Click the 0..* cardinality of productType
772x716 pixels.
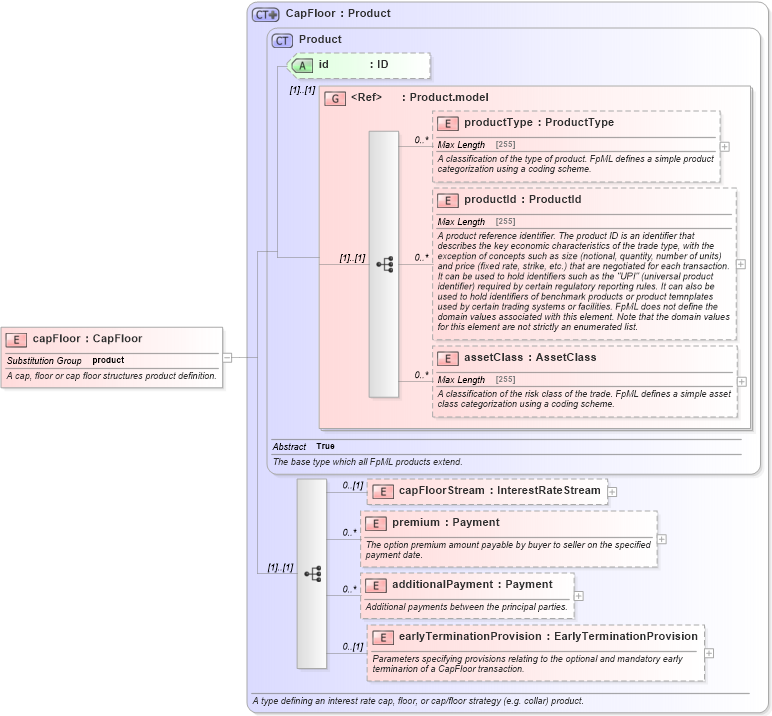point(421,140)
